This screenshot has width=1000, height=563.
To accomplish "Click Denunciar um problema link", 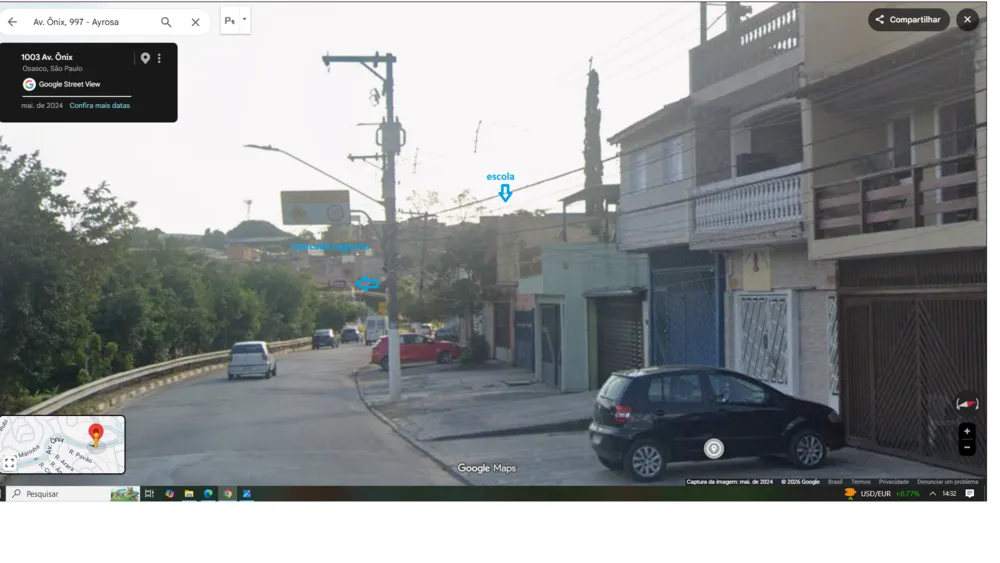I will (x=947, y=482).
